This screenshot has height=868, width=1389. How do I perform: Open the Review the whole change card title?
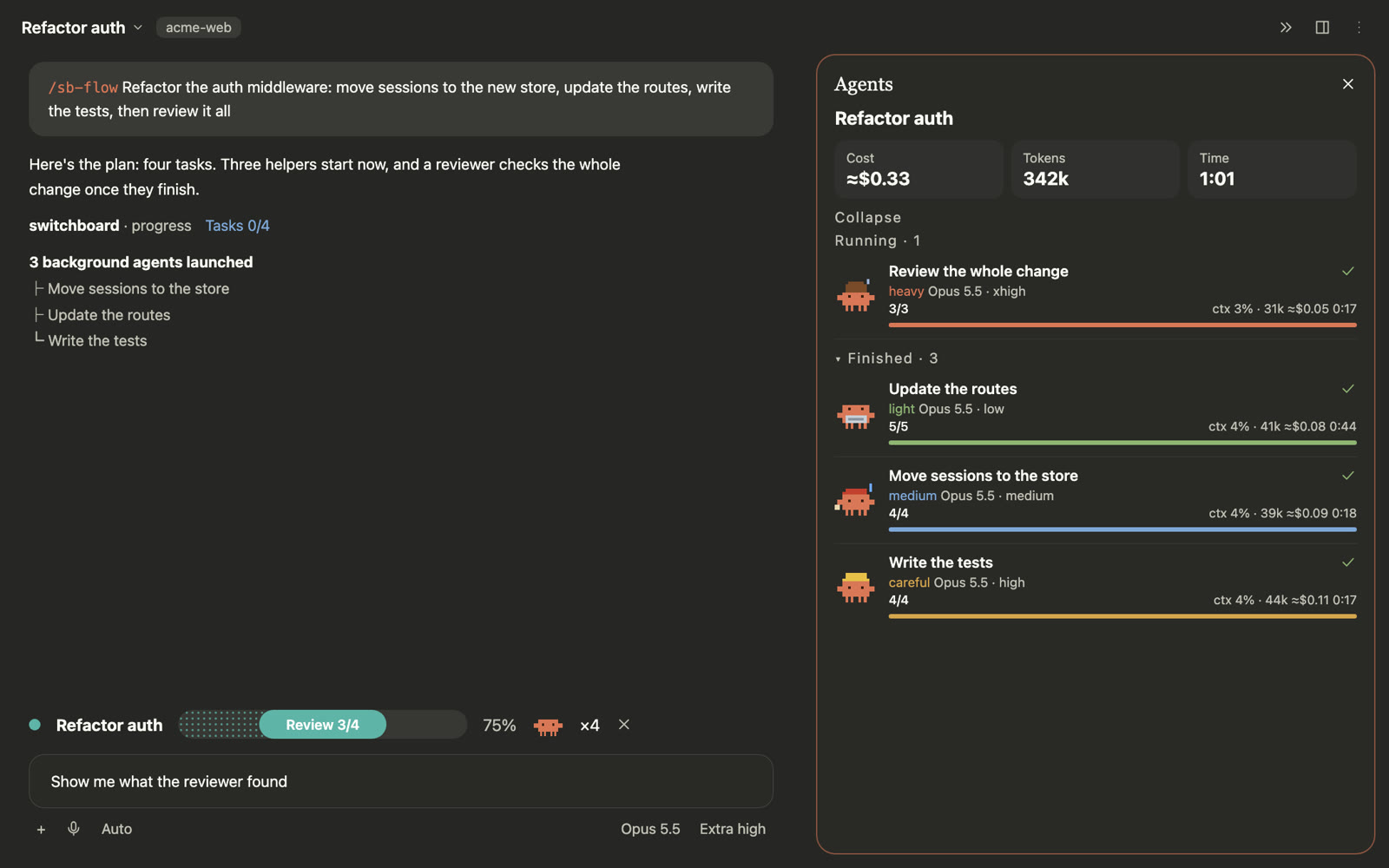tap(978, 272)
